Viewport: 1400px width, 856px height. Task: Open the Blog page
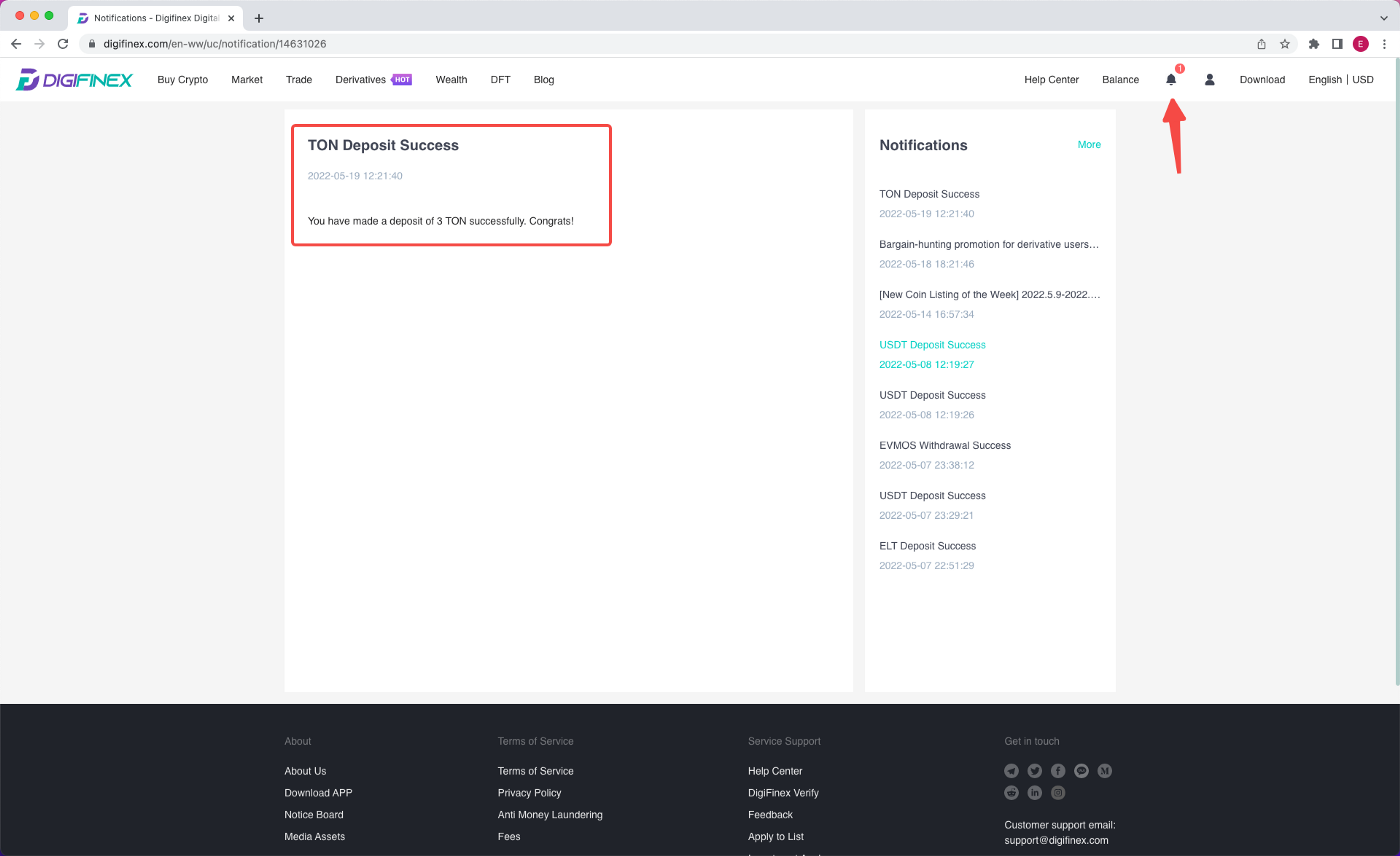pos(544,79)
